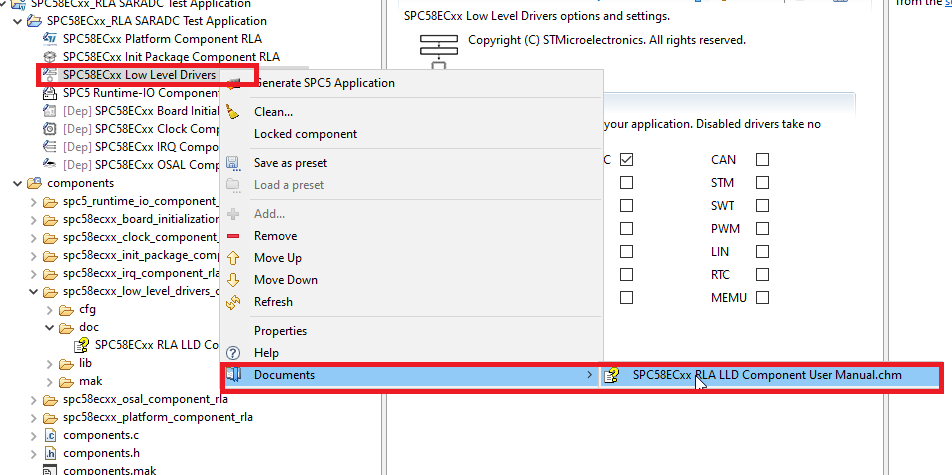The image size is (952, 475).
Task: Select SPC58ECxx Platform Component RLA
Action: click(x=162, y=39)
